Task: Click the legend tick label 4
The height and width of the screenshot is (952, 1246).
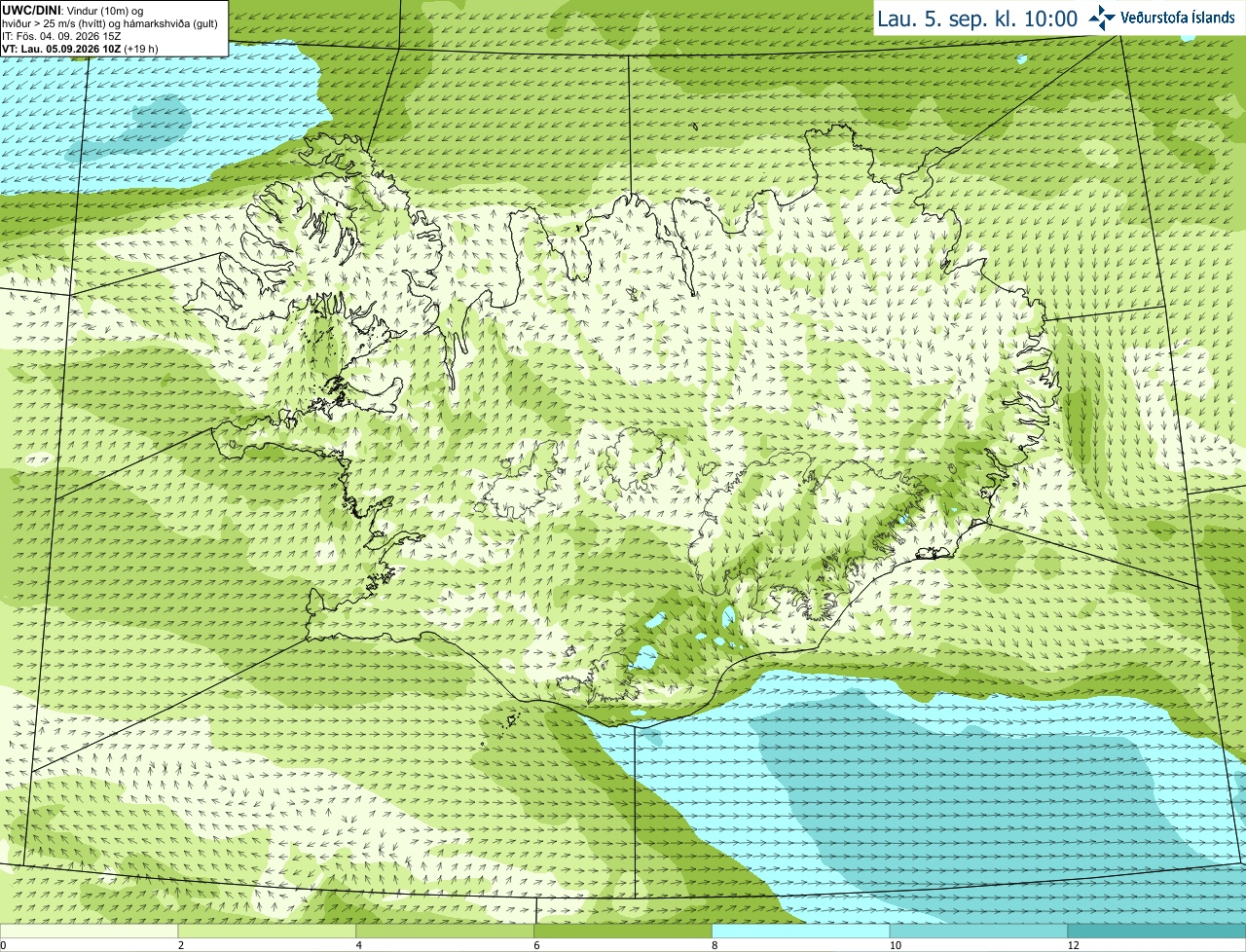Action: click(359, 945)
